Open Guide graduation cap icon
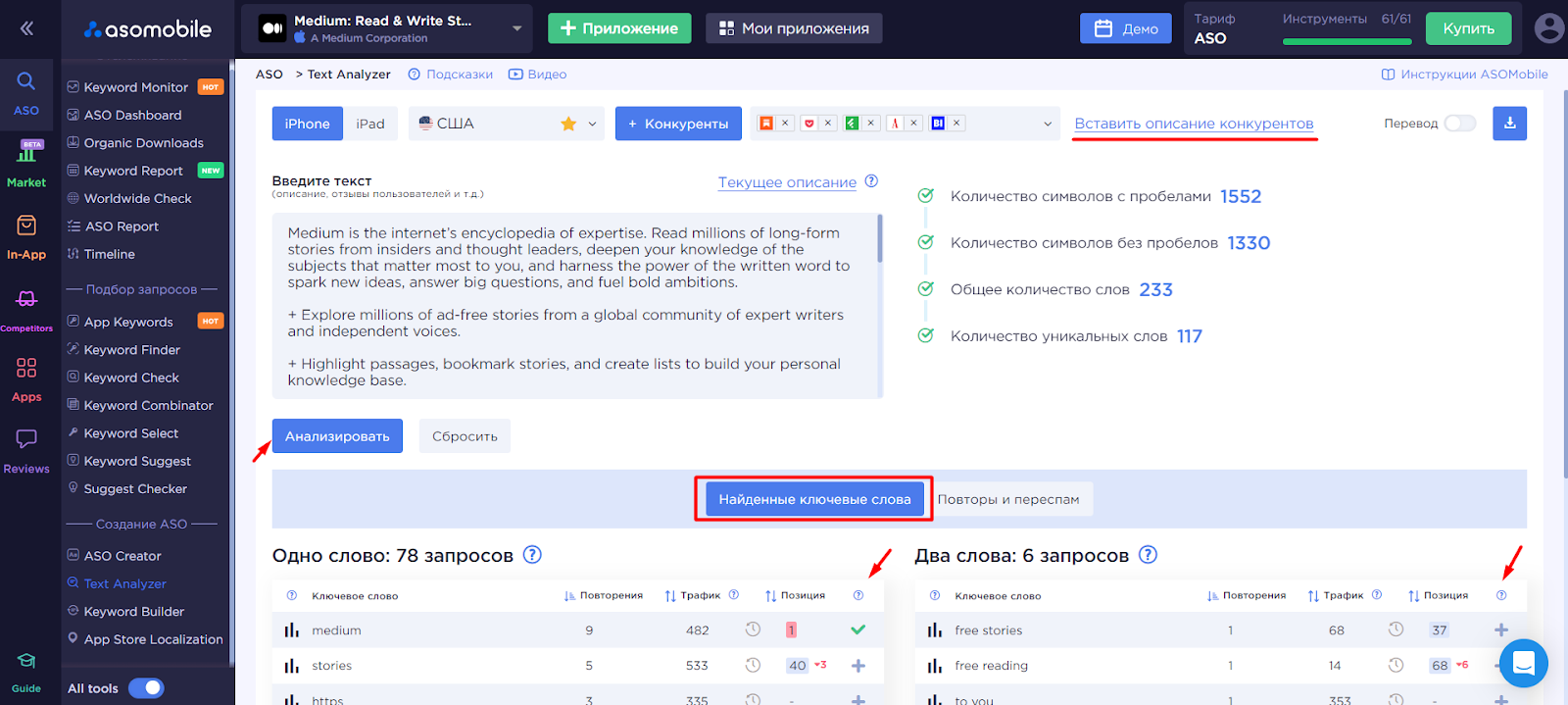Screen dimensions: 1568x705 pyautogui.click(x=26, y=661)
